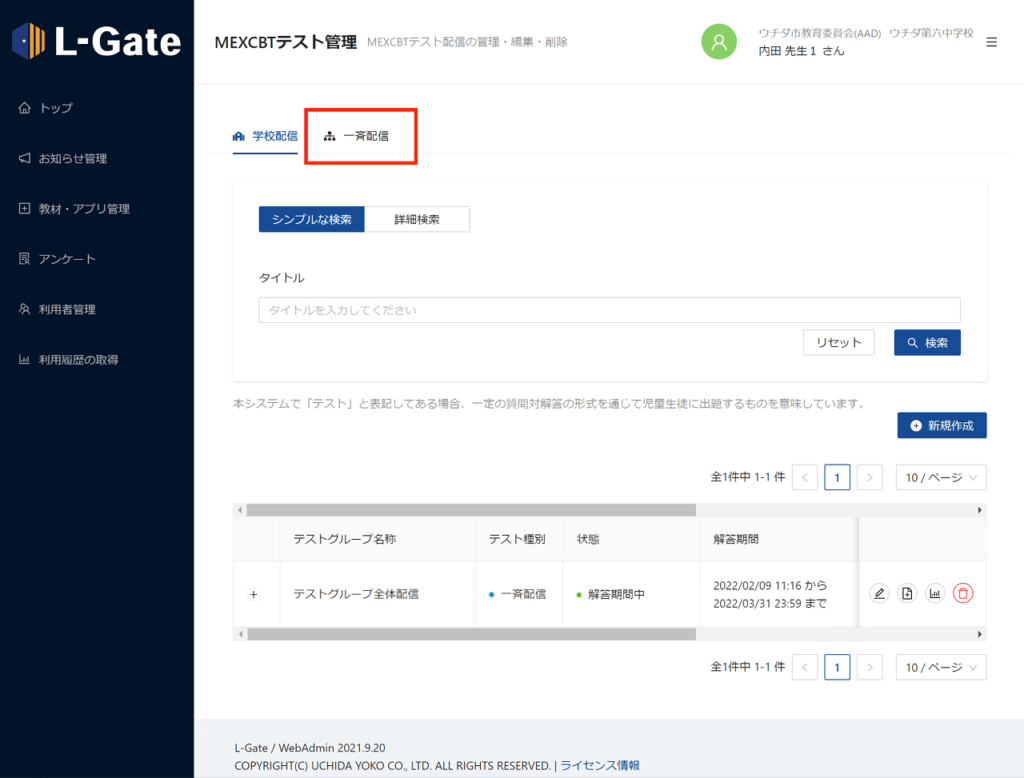Open 利用者管理 in the sidebar
The image size is (1024, 778).
[x=57, y=309]
